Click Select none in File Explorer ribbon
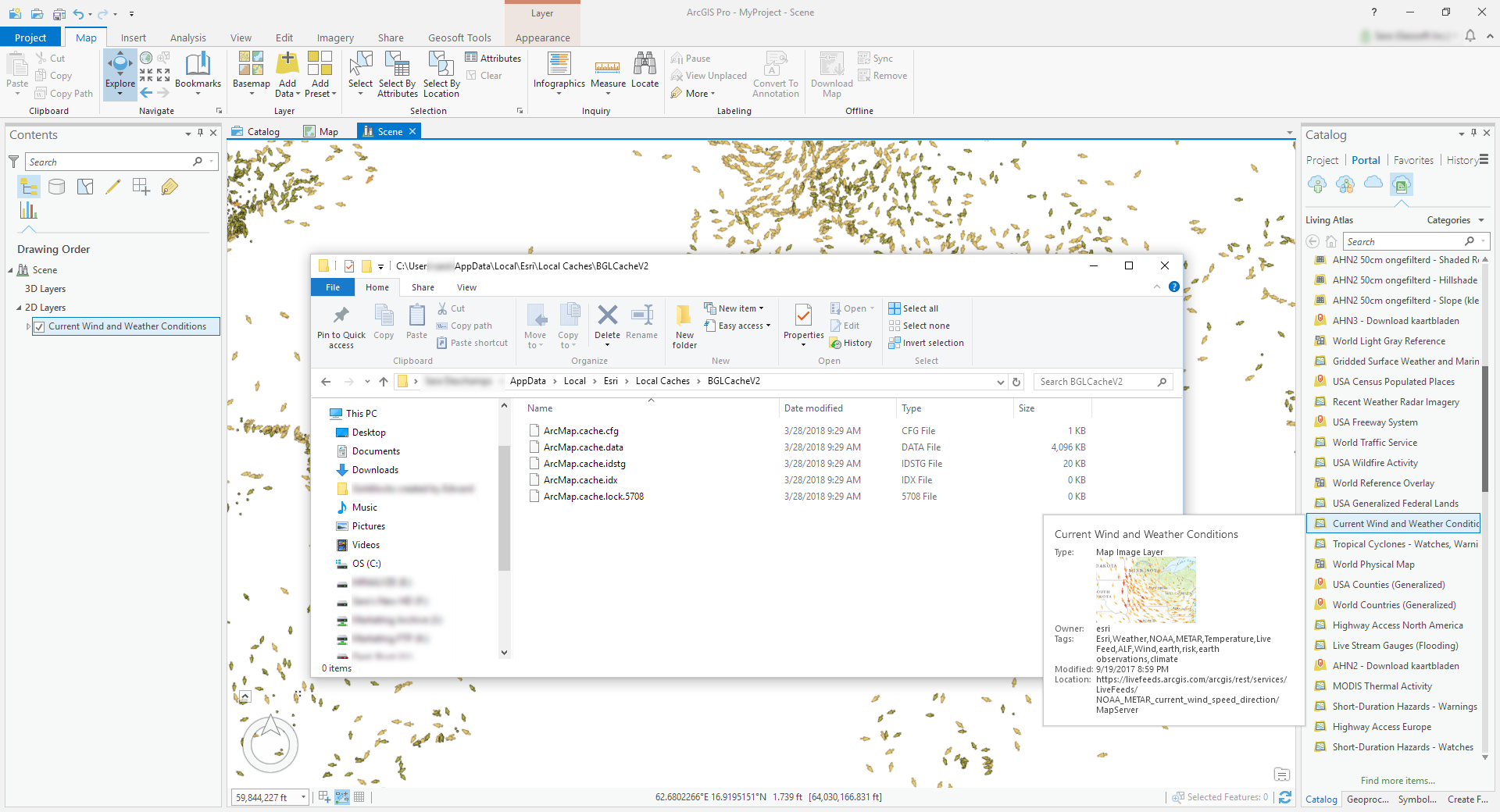The image size is (1500, 812). tap(924, 326)
